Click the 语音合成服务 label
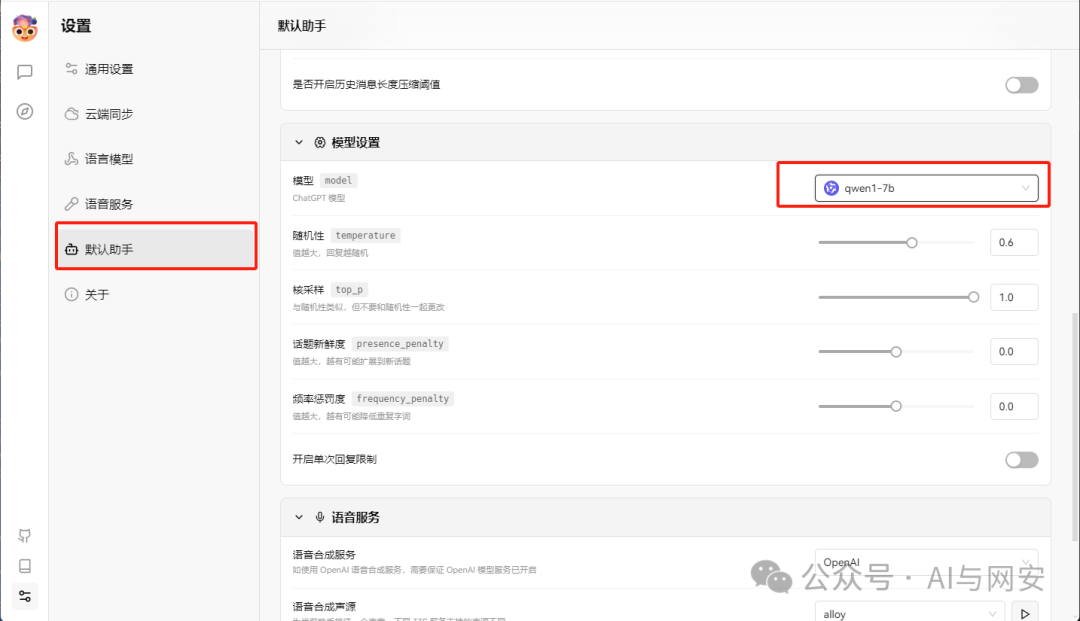Image resolution: width=1080 pixels, height=621 pixels. [x=324, y=554]
